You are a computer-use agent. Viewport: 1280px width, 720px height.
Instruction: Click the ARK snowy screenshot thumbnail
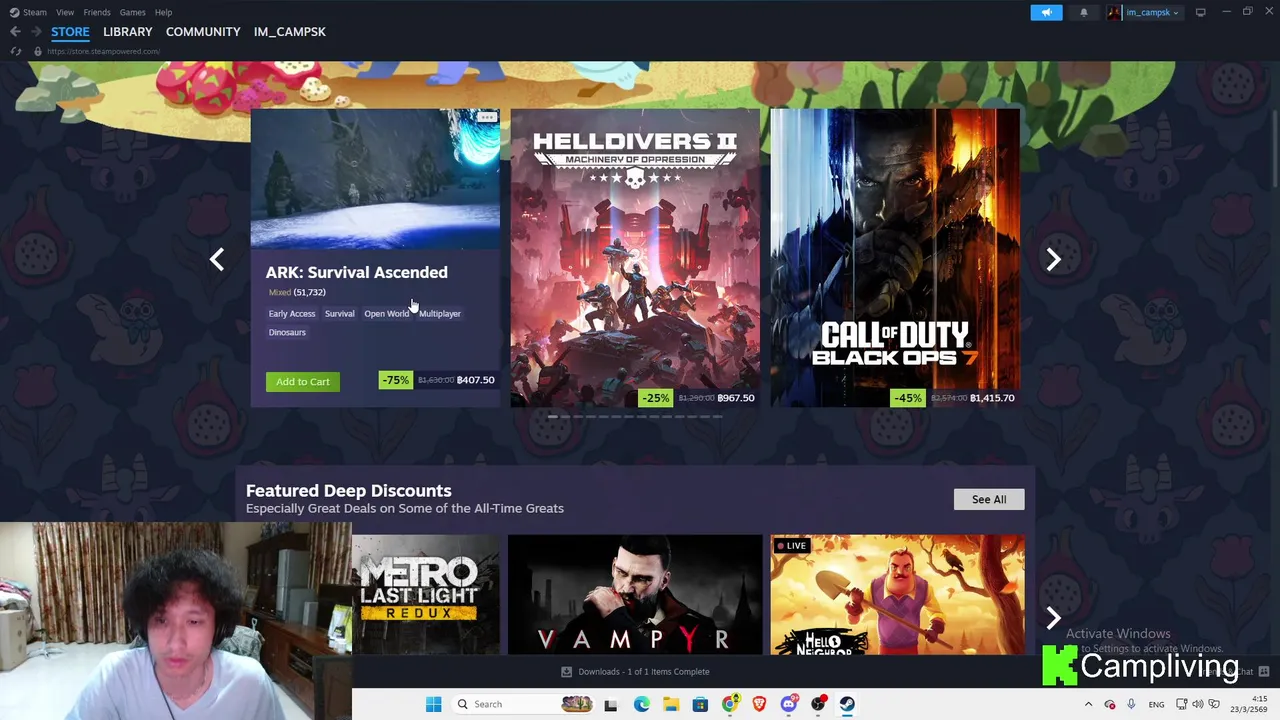(x=375, y=178)
